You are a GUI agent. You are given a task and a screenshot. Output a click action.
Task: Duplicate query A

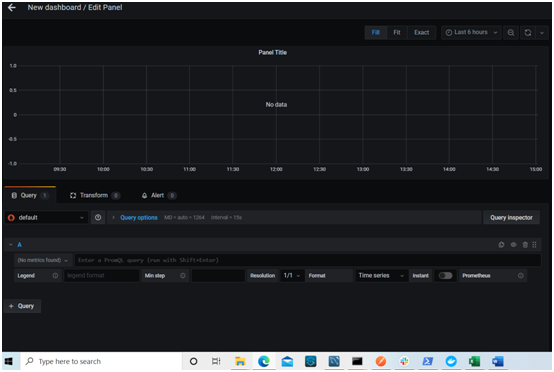tap(501, 244)
